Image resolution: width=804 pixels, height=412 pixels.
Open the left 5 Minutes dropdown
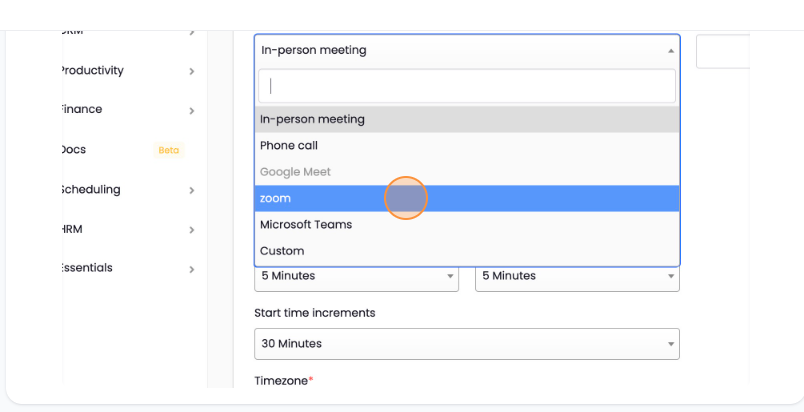[356, 276]
